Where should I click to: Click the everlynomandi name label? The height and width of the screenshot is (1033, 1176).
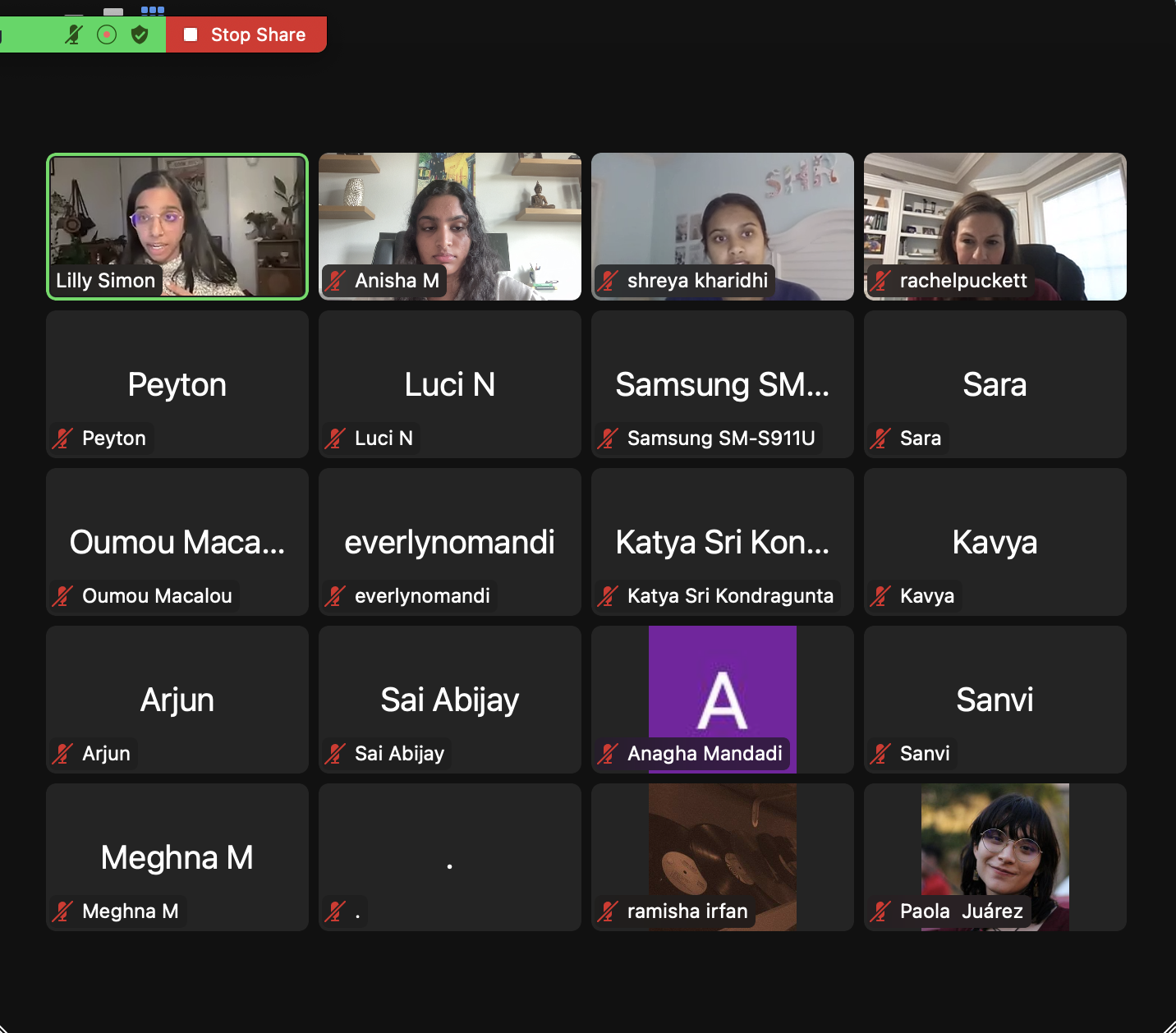point(421,596)
